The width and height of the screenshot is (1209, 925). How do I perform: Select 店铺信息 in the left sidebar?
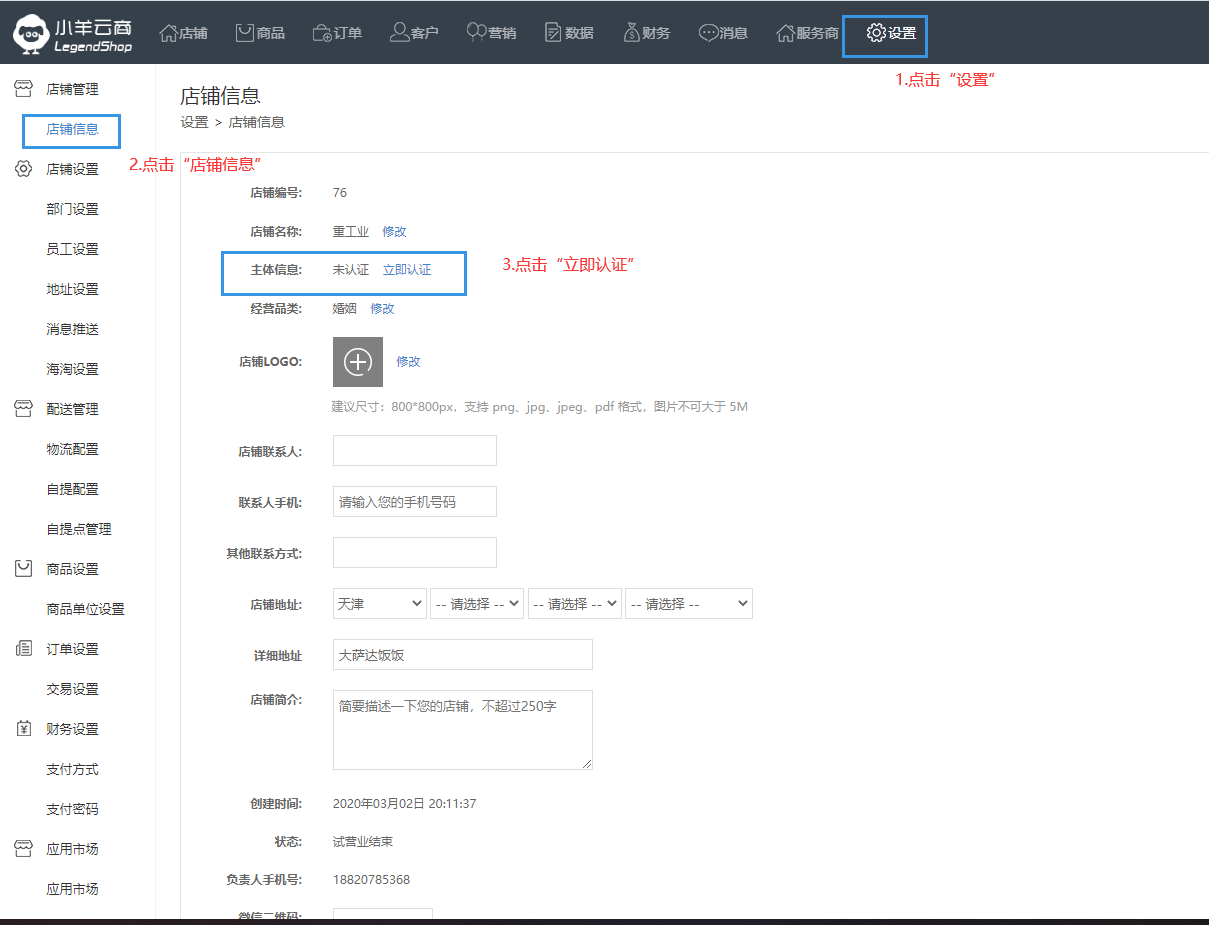(x=72, y=129)
